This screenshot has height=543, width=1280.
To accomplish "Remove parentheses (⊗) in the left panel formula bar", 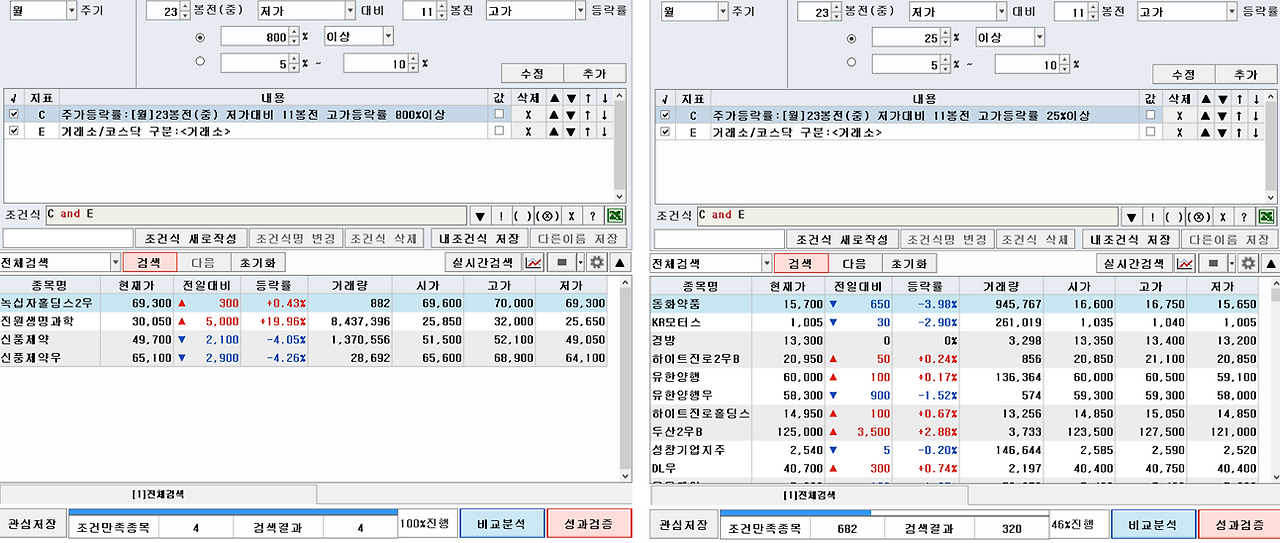I will point(547,215).
